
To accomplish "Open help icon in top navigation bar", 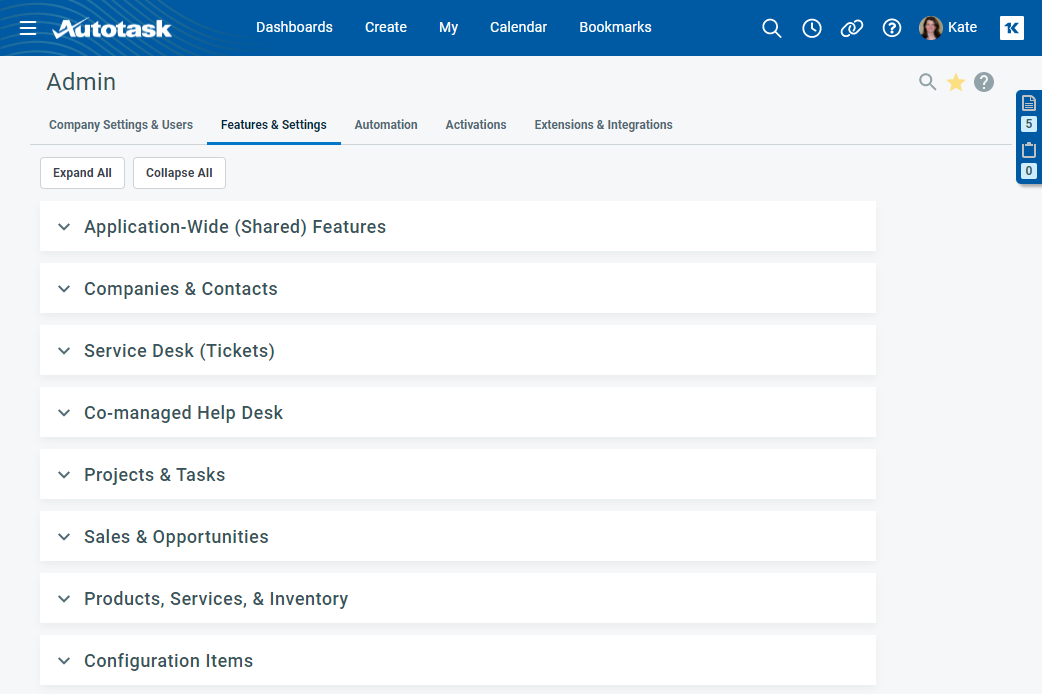I will [x=891, y=28].
